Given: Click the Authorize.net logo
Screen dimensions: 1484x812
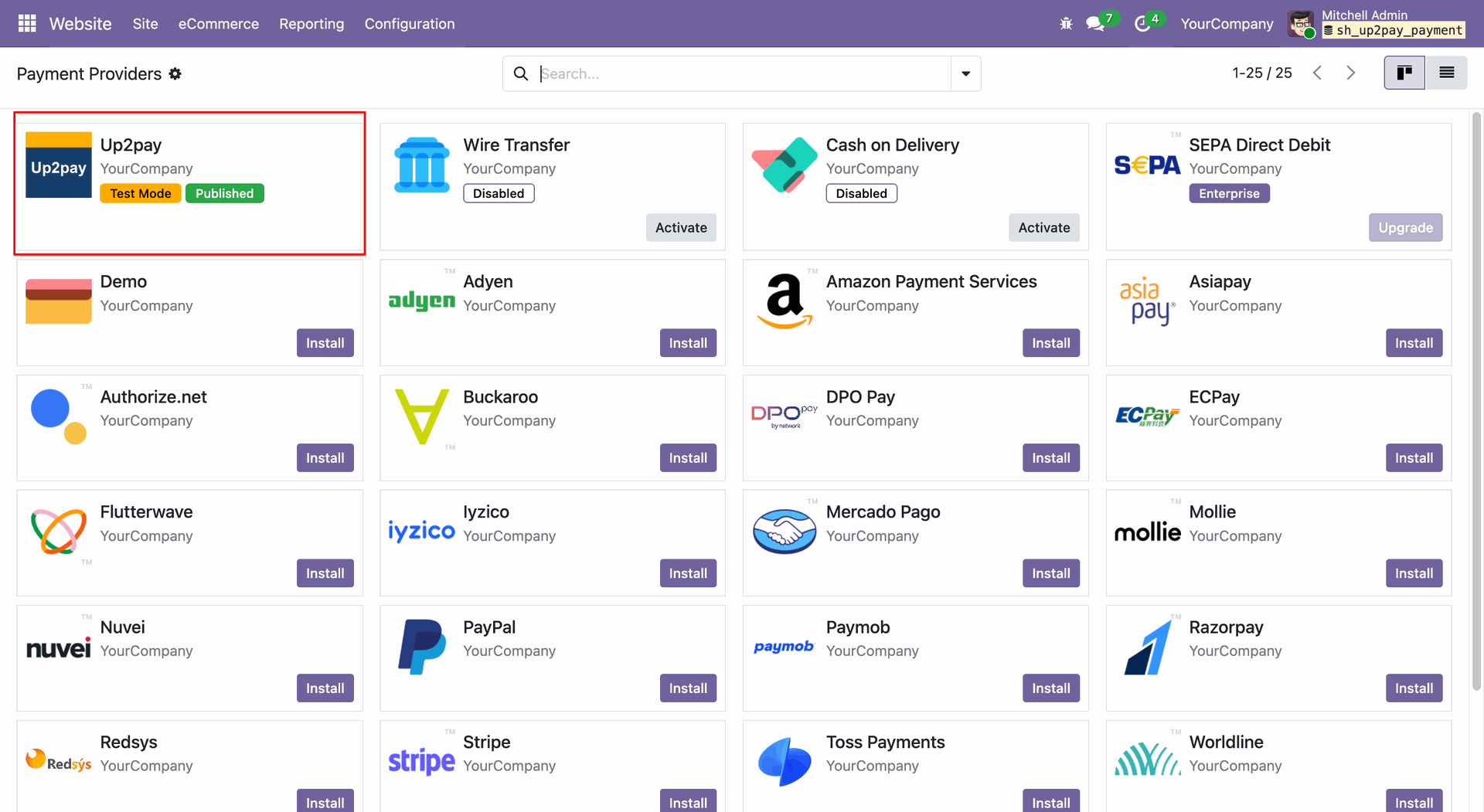Looking at the screenshot, I should tap(59, 417).
